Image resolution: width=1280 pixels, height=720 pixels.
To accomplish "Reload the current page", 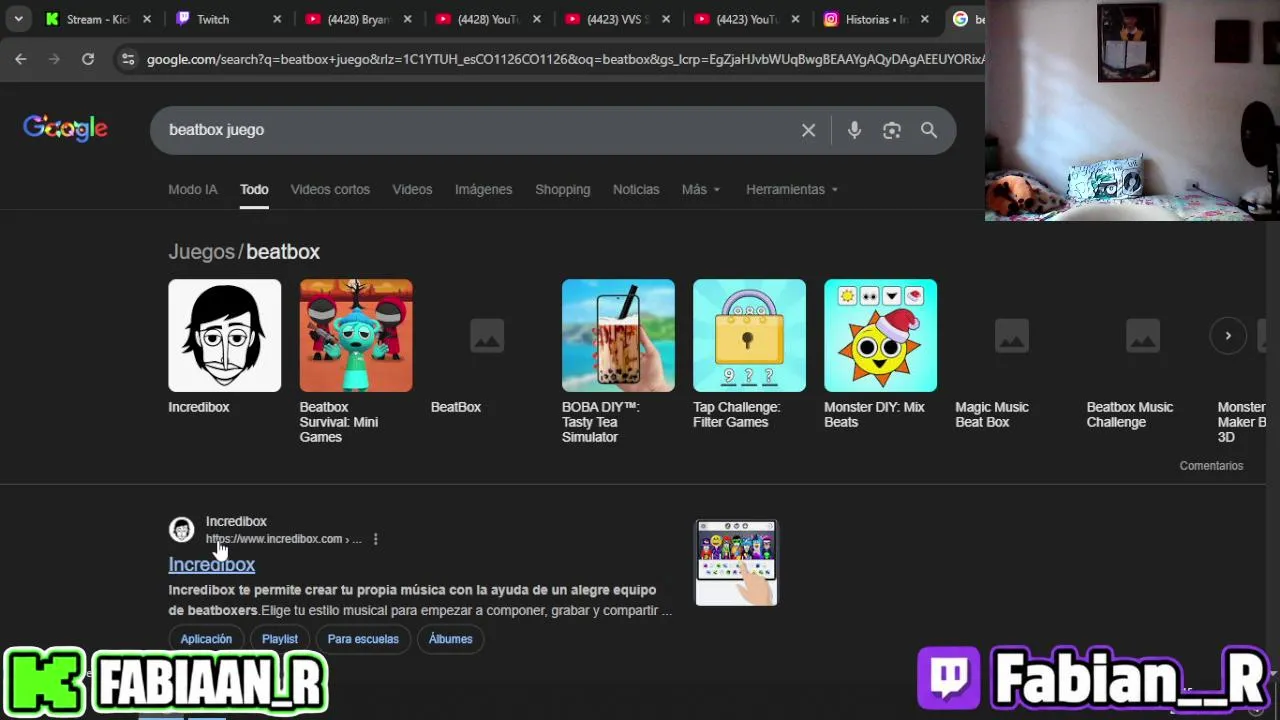I will [x=88, y=59].
